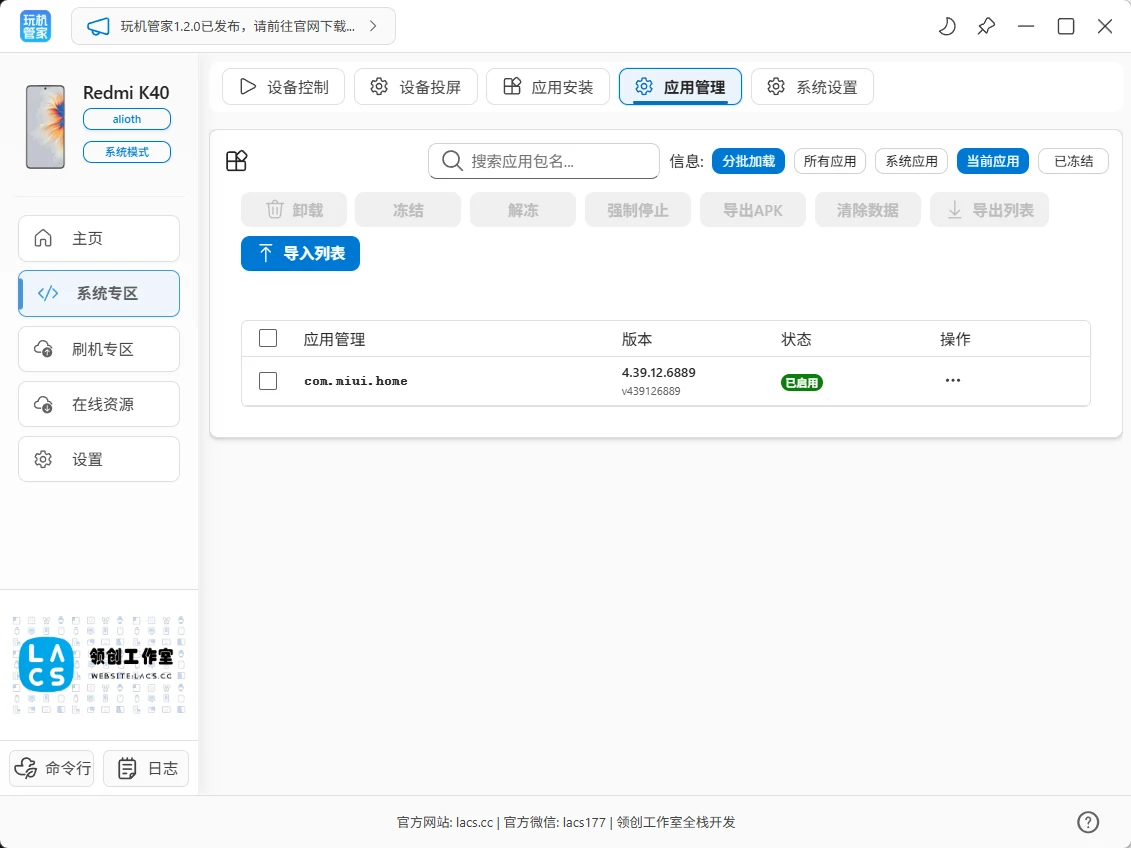This screenshot has height=848, width=1131.
Task: Select the 所有应用 filter
Action: tap(830, 161)
